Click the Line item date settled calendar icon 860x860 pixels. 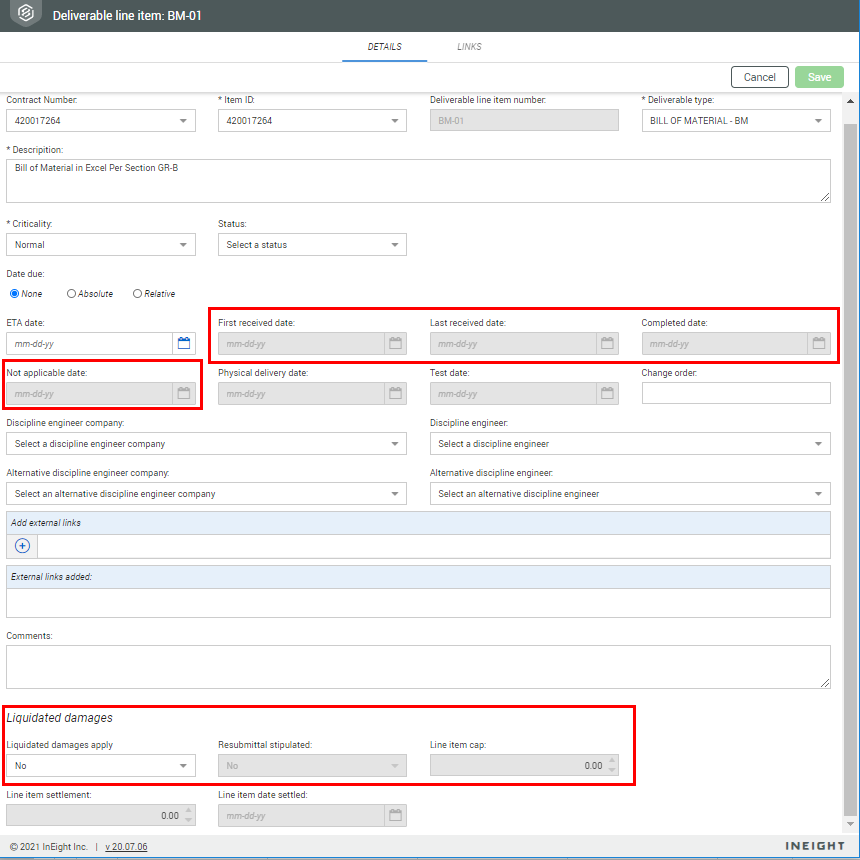pos(395,815)
